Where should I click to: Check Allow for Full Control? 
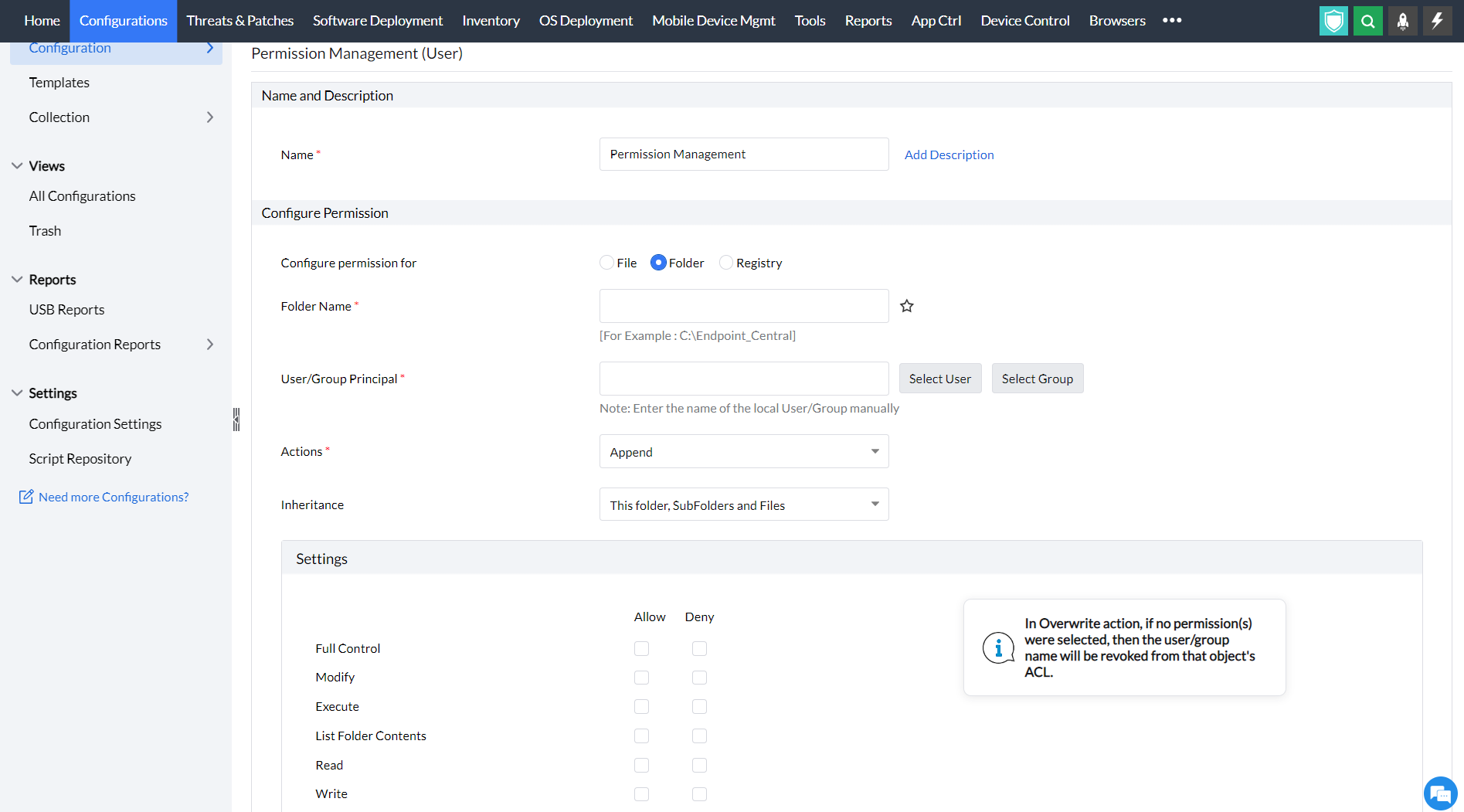click(x=641, y=649)
